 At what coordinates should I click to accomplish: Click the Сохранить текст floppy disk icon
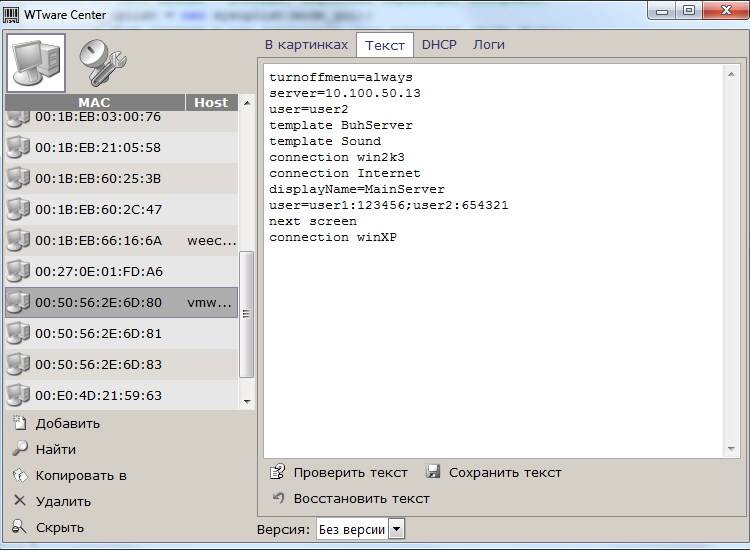click(x=433, y=472)
